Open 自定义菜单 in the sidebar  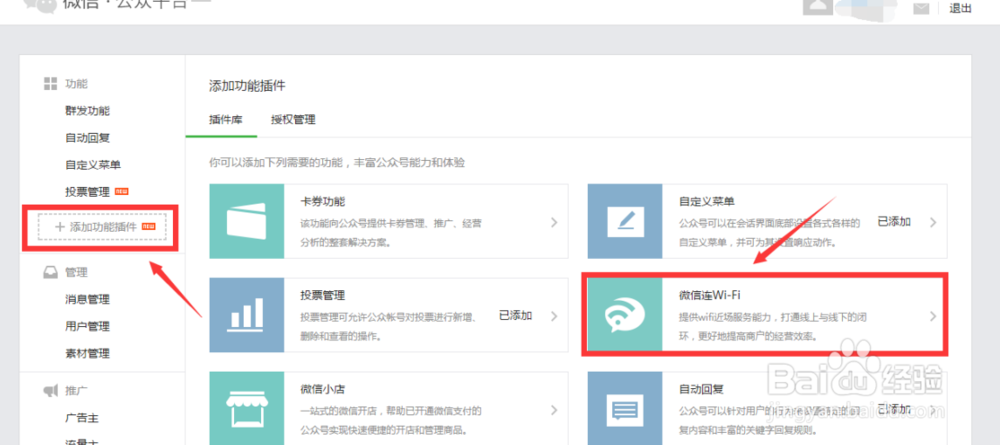pos(93,165)
